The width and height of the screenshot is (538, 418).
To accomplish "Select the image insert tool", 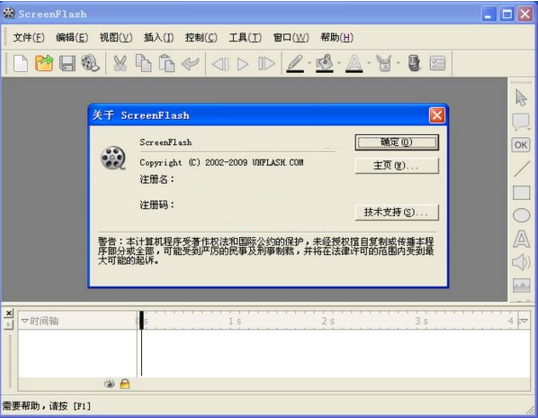I will [x=522, y=285].
